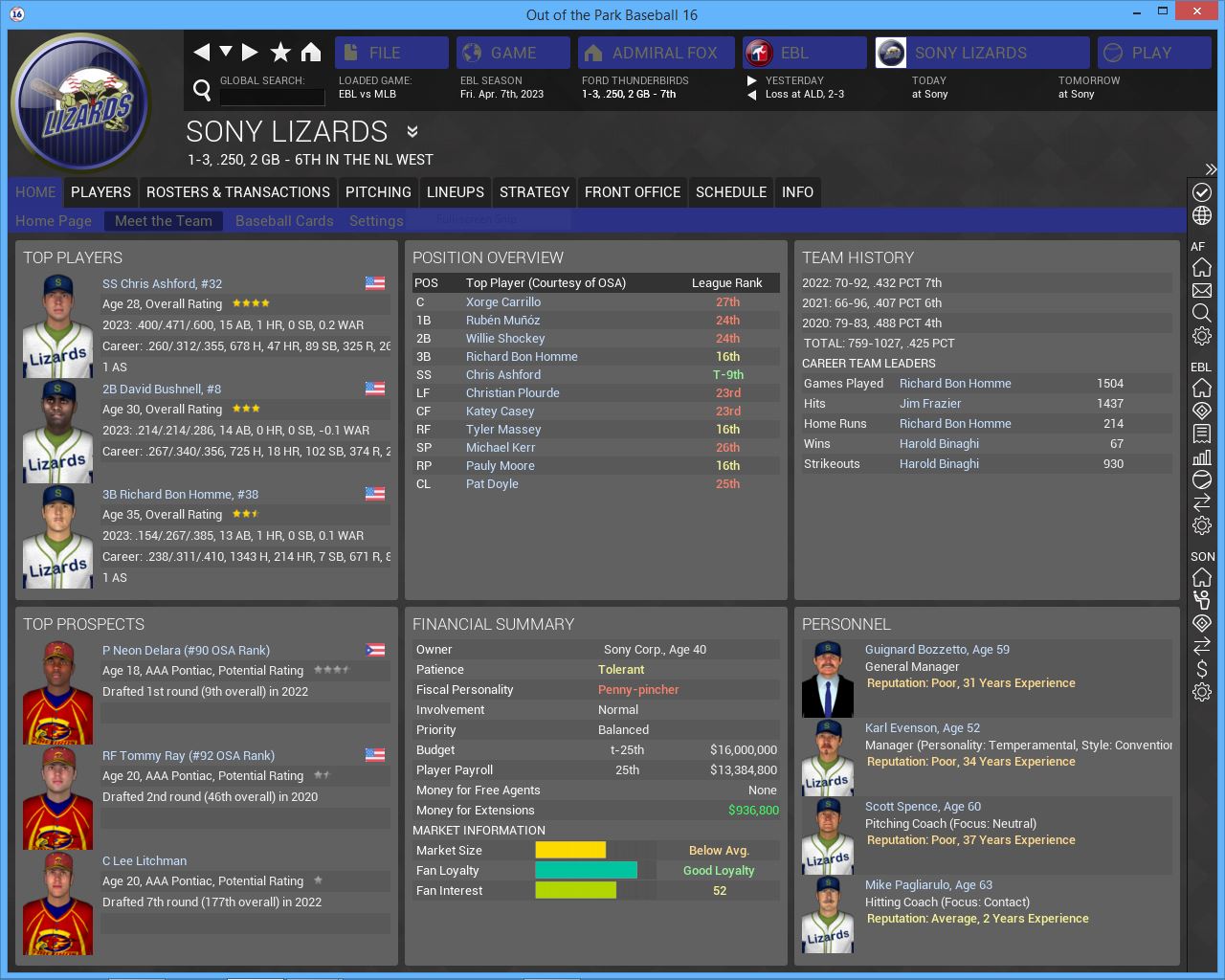Click Karl Evenson's manager portrait

point(827,758)
